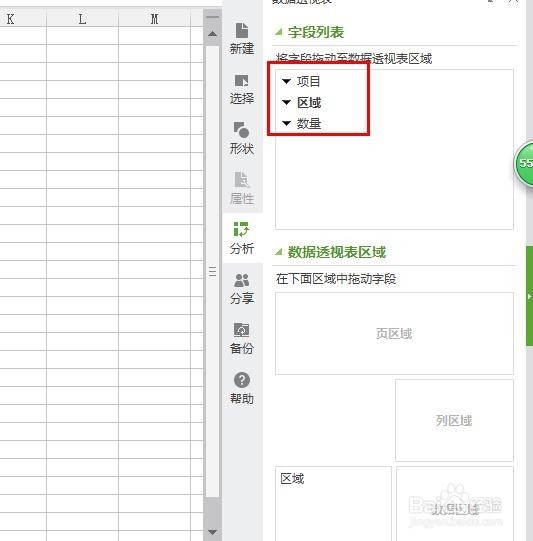Screen dimensions: 533x541
Task: Select column L header
Action: pyautogui.click(x=82, y=19)
